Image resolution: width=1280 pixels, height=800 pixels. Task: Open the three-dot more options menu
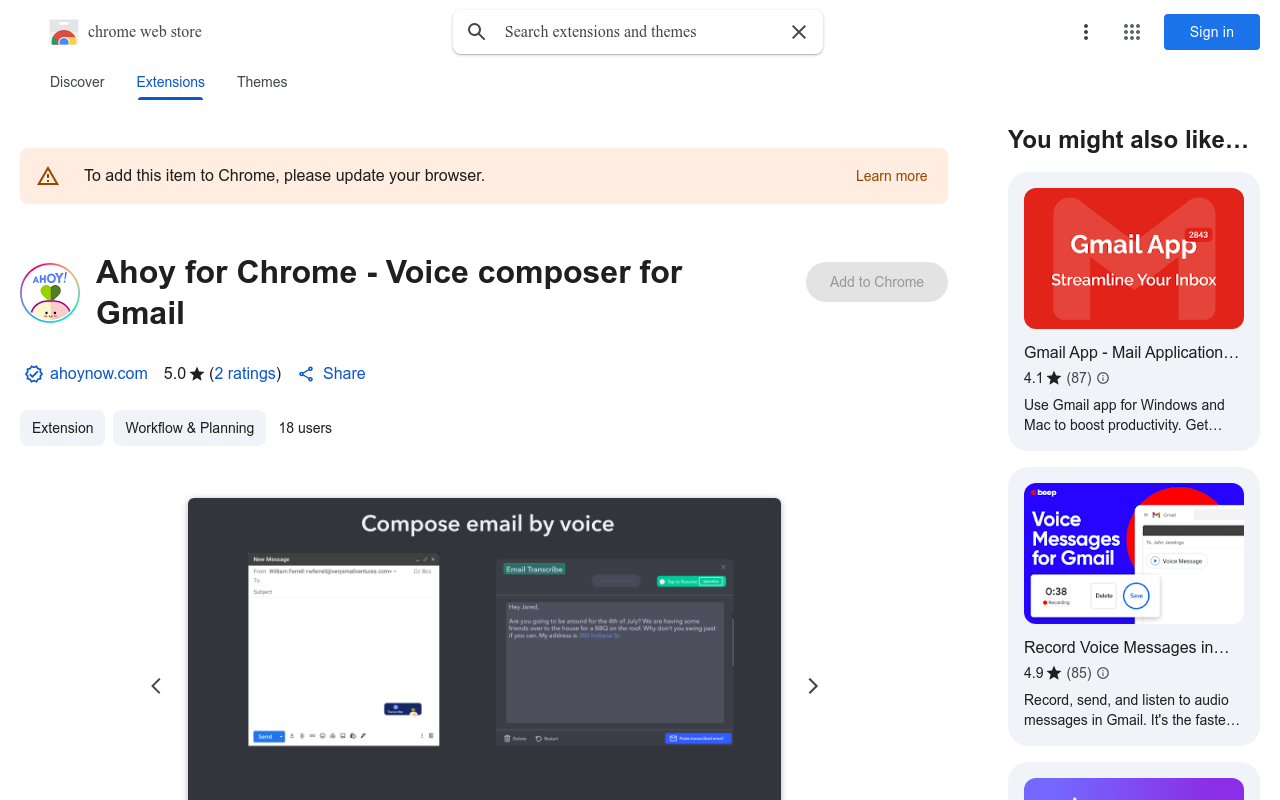click(1086, 32)
